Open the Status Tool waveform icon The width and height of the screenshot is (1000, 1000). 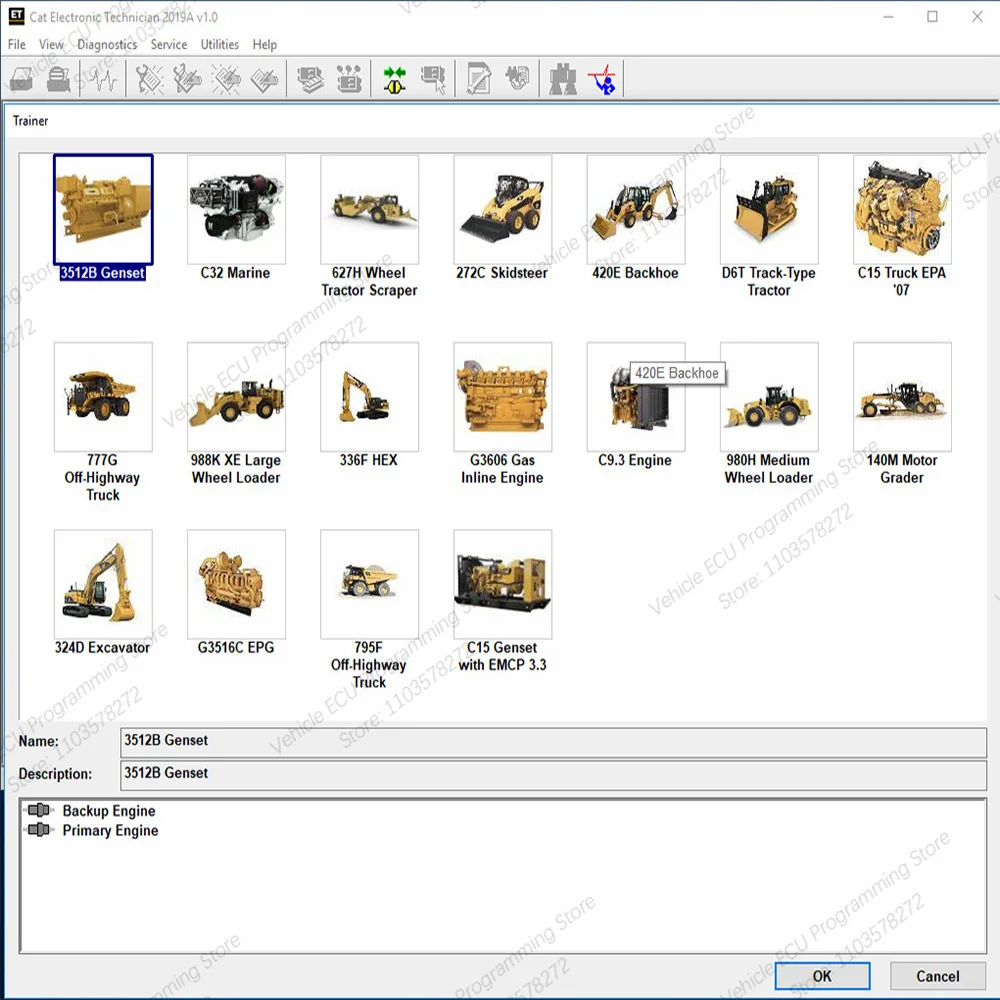click(102, 80)
